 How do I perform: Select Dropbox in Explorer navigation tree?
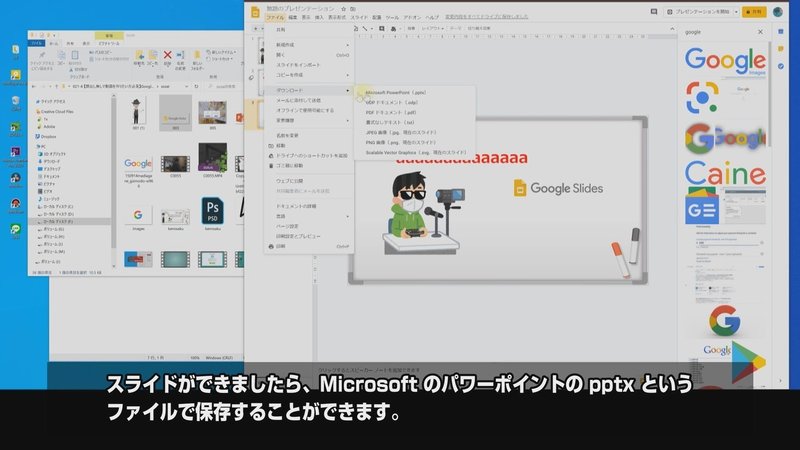46,137
